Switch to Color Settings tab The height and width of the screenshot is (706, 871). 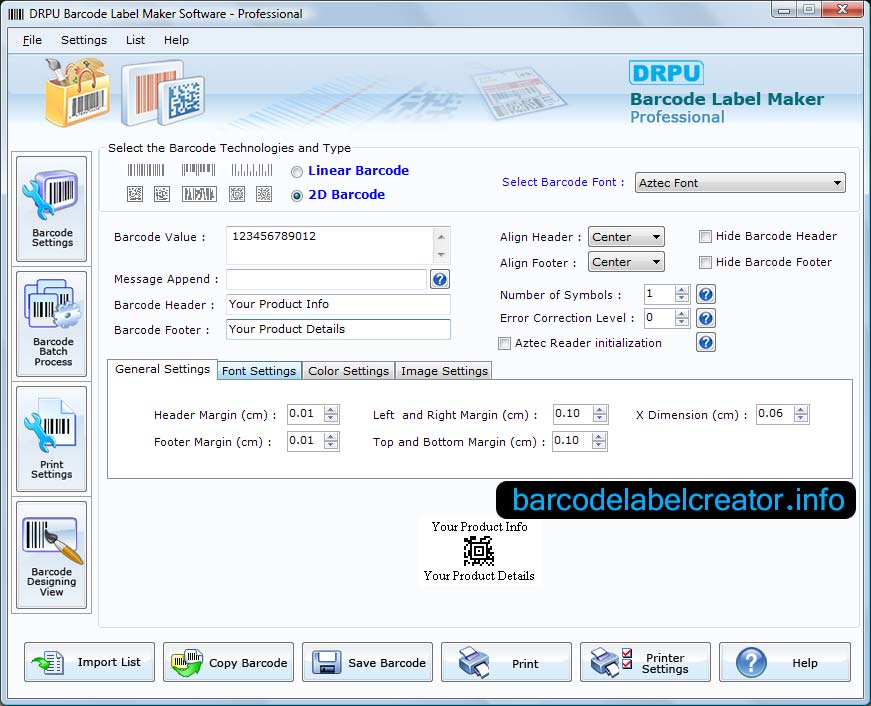pos(348,371)
